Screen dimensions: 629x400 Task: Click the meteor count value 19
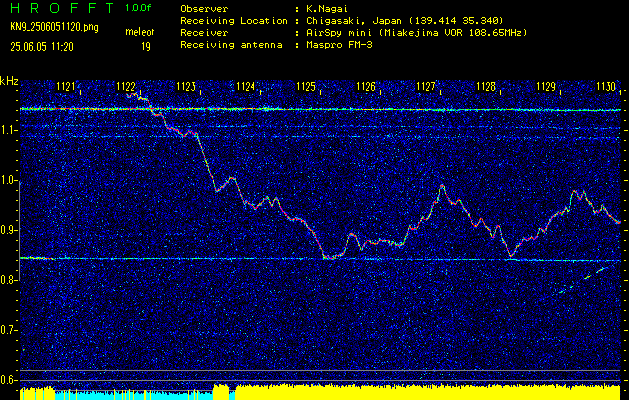[146, 47]
